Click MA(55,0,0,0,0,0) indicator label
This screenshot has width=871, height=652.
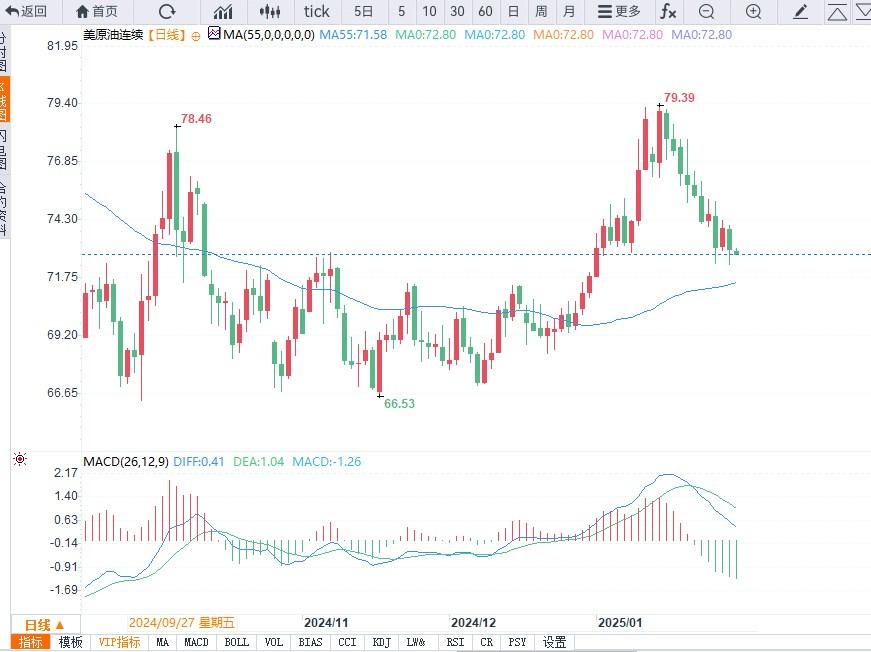tap(269, 34)
